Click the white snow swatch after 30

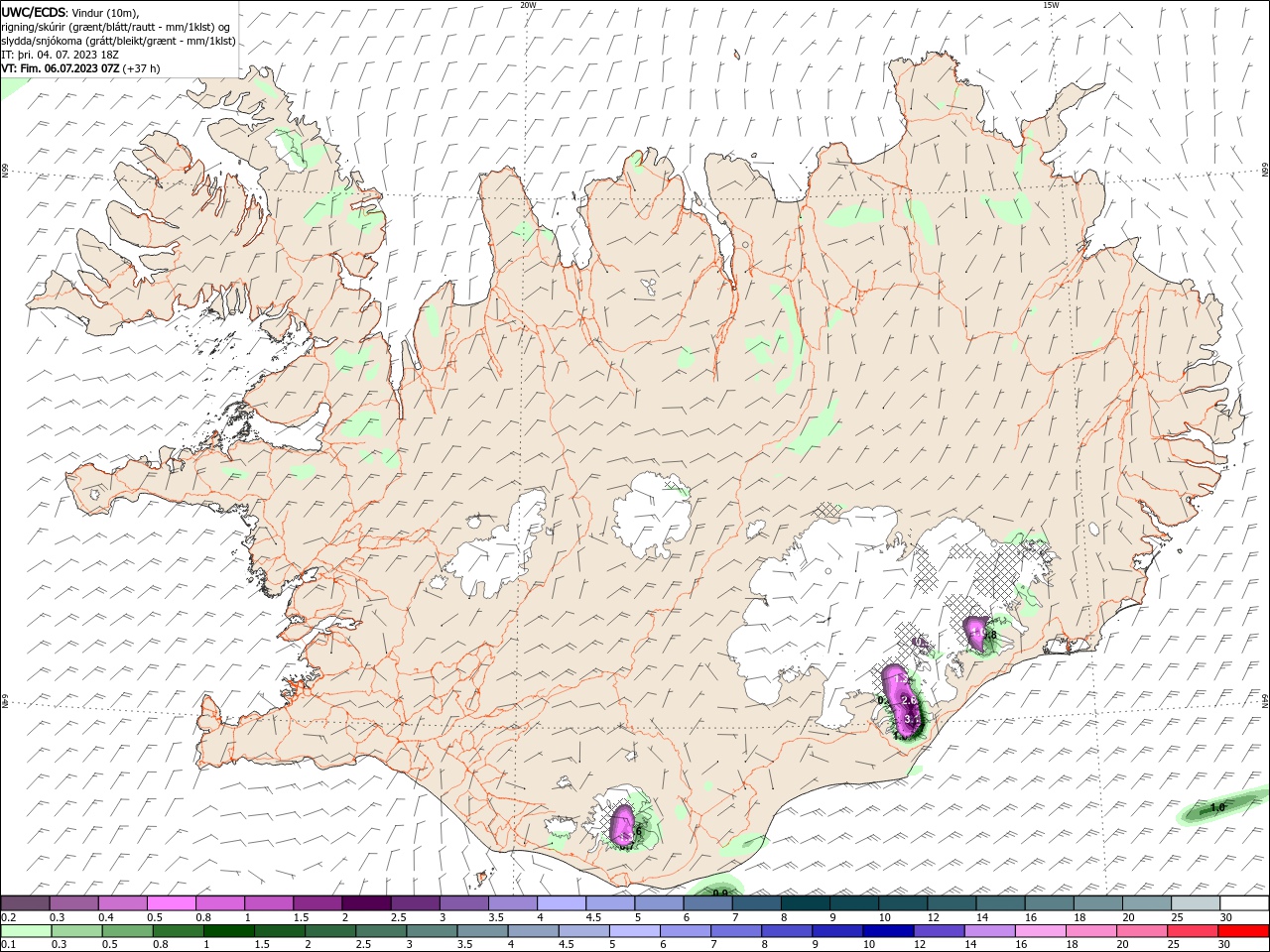(x=1244, y=902)
